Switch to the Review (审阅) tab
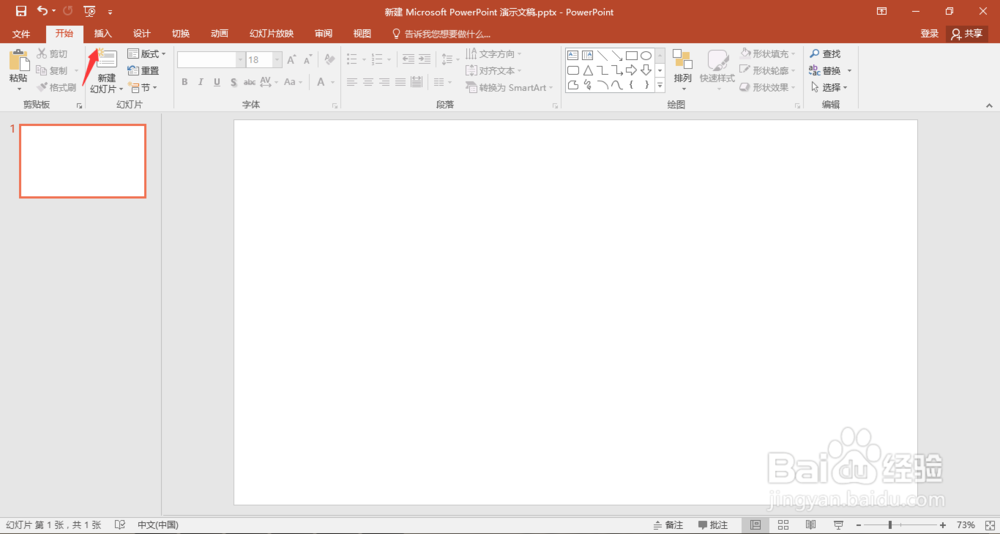Image resolution: width=1000 pixels, height=534 pixels. [x=323, y=34]
